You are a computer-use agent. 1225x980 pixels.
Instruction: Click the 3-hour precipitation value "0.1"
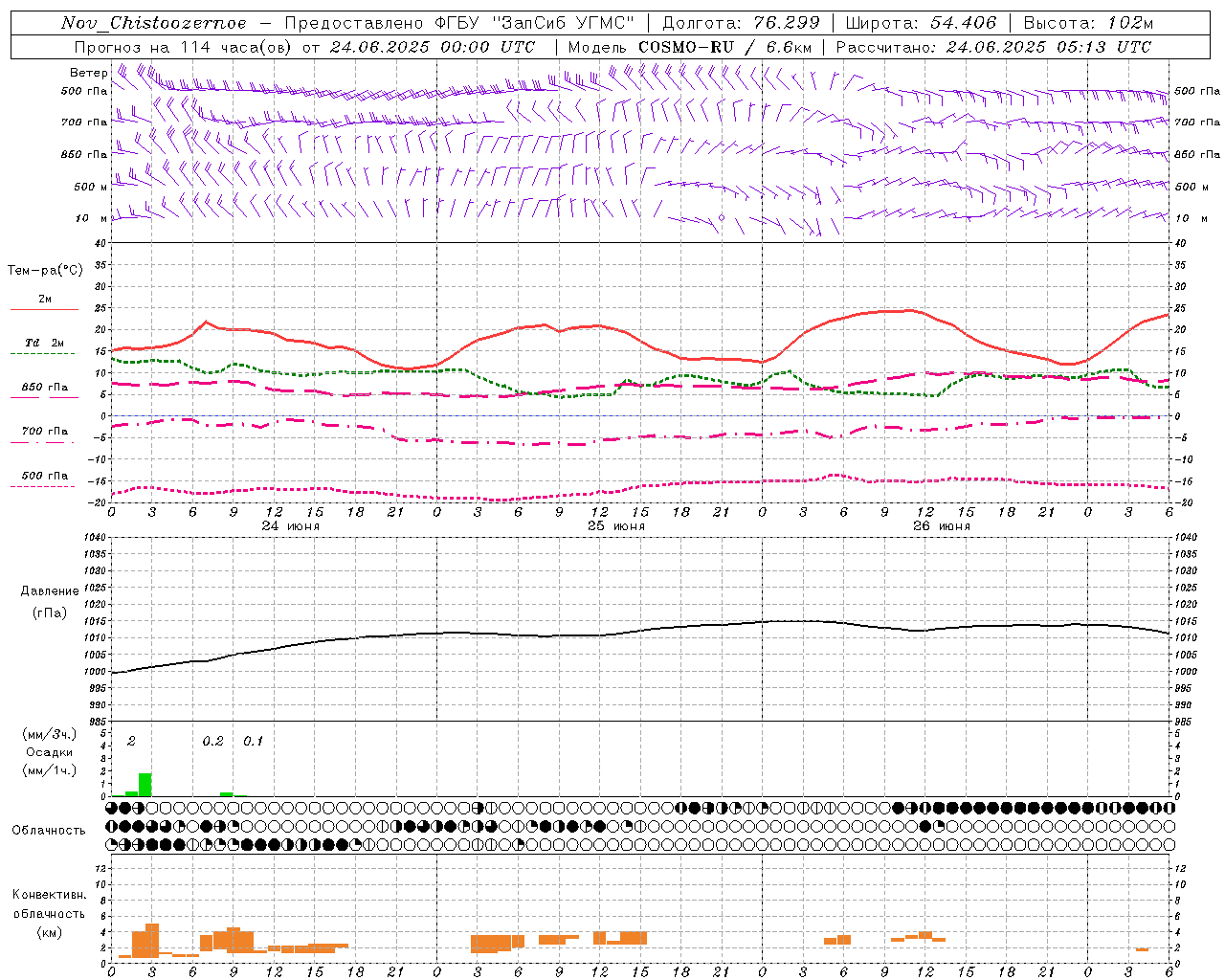pos(253,742)
